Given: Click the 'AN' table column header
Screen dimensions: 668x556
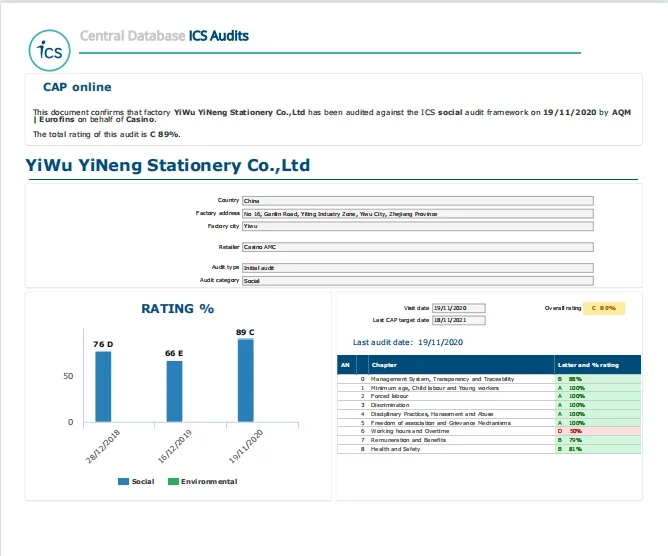Looking at the screenshot, I should pos(346,365).
